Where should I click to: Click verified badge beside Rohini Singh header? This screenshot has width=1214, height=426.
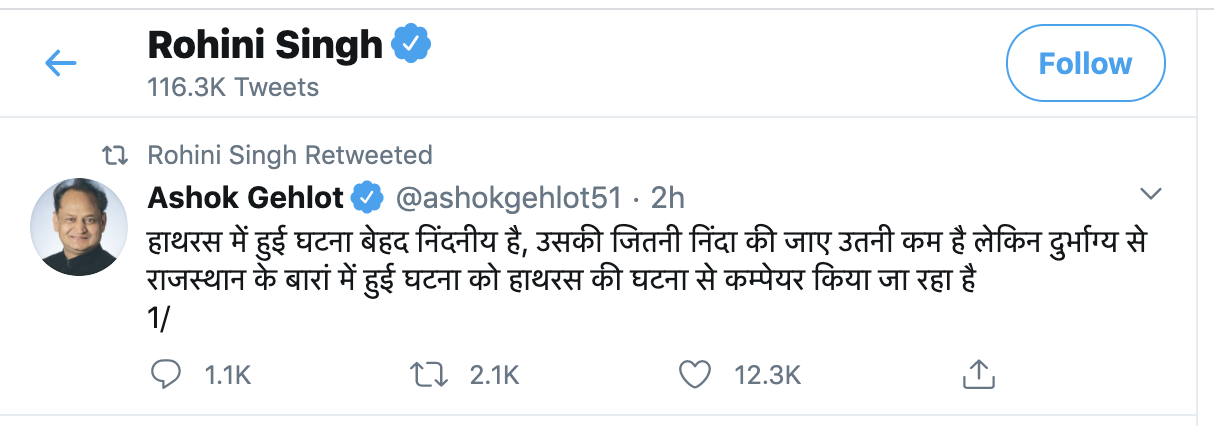tap(410, 44)
